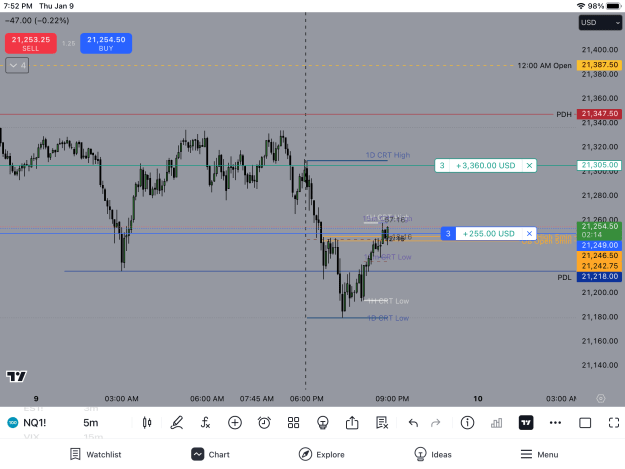
Task: Open chart settings gear at the time axis corner
Action: click(601, 398)
